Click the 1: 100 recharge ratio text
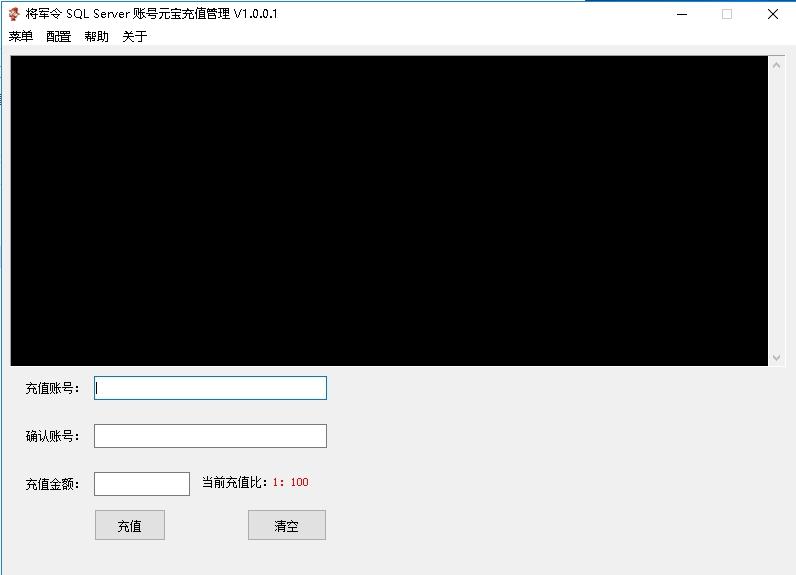Screen dimensions: 796x575 (x=290, y=482)
